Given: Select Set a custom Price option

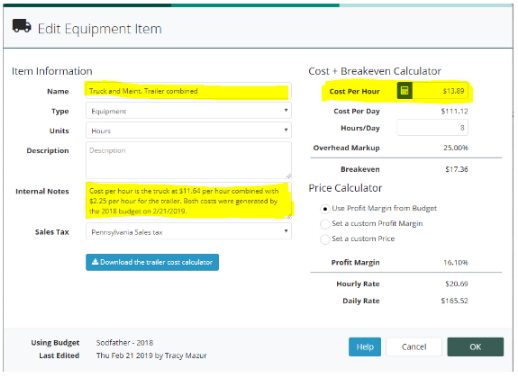Looking at the screenshot, I should [325, 239].
